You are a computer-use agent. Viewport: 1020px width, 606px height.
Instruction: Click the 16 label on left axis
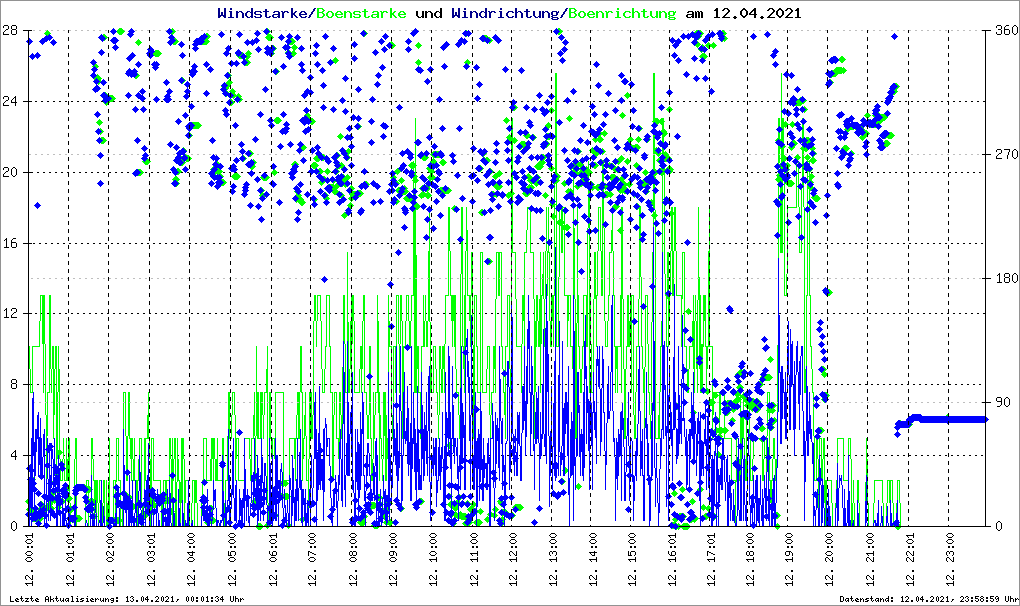(11, 243)
